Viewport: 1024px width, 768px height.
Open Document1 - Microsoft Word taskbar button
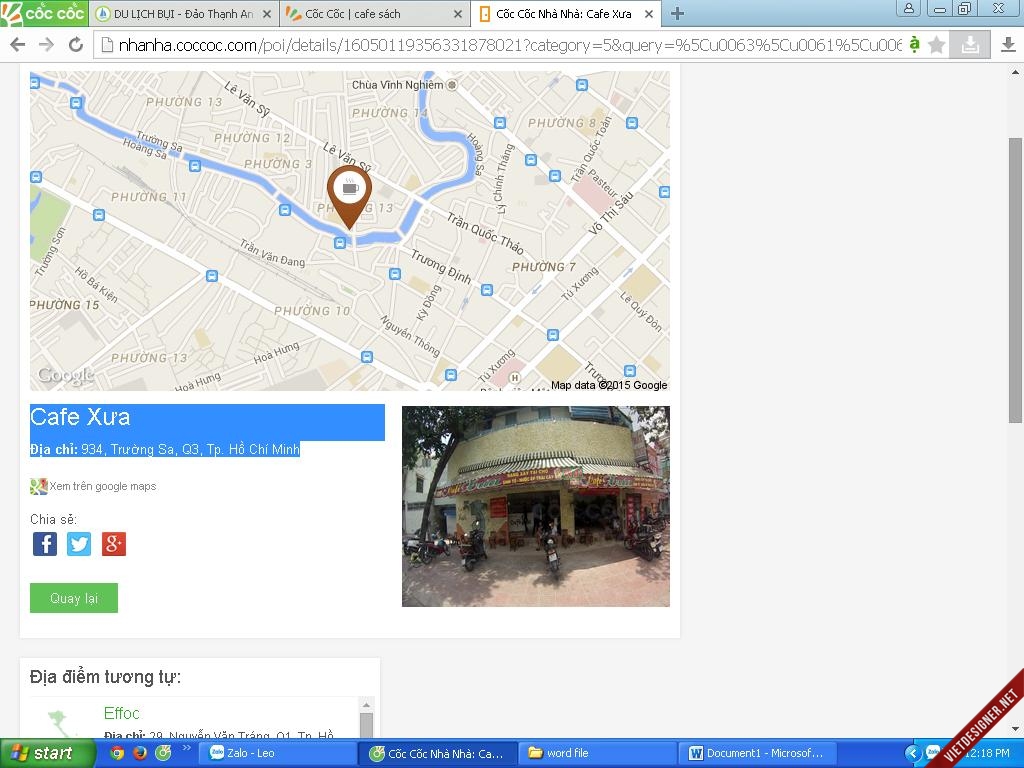click(x=758, y=754)
